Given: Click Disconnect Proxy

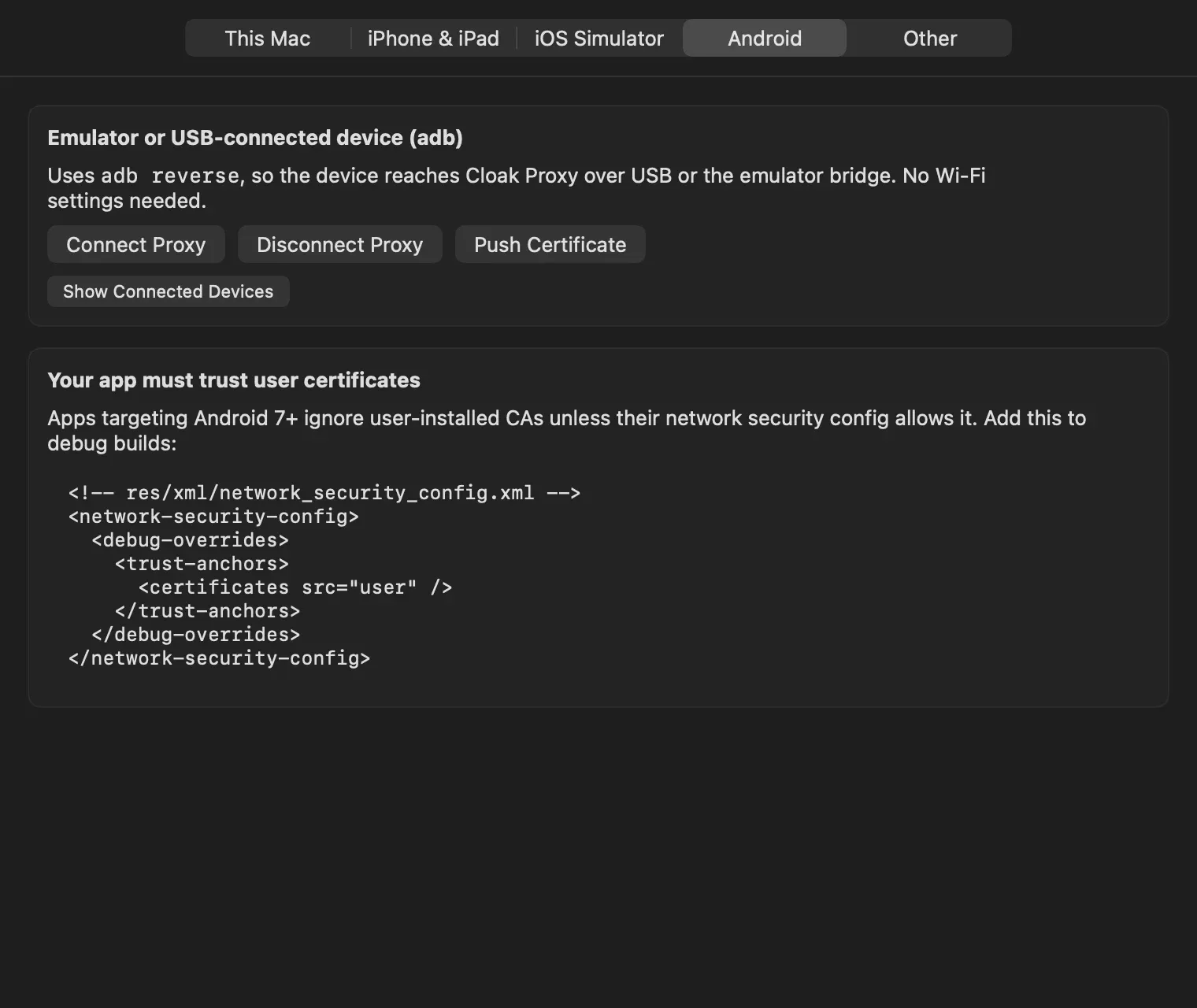Looking at the screenshot, I should [340, 244].
